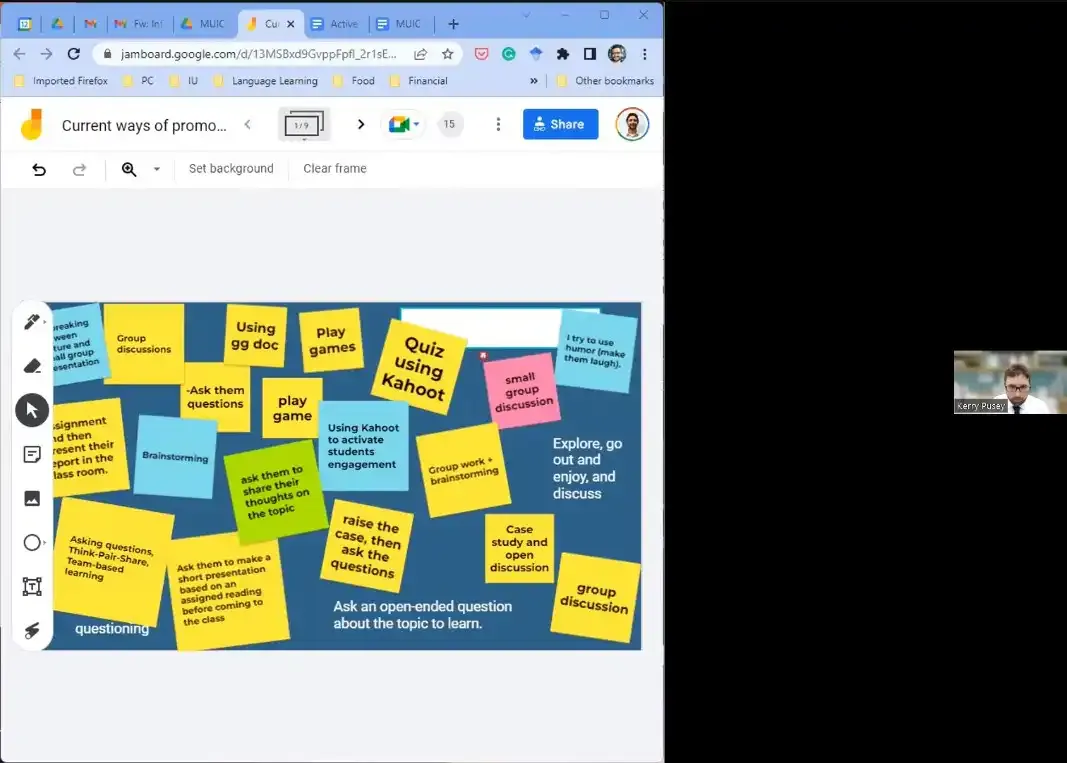This screenshot has height=763, width=1067.
Task: Open the More actions three-dot menu
Action: point(498,124)
